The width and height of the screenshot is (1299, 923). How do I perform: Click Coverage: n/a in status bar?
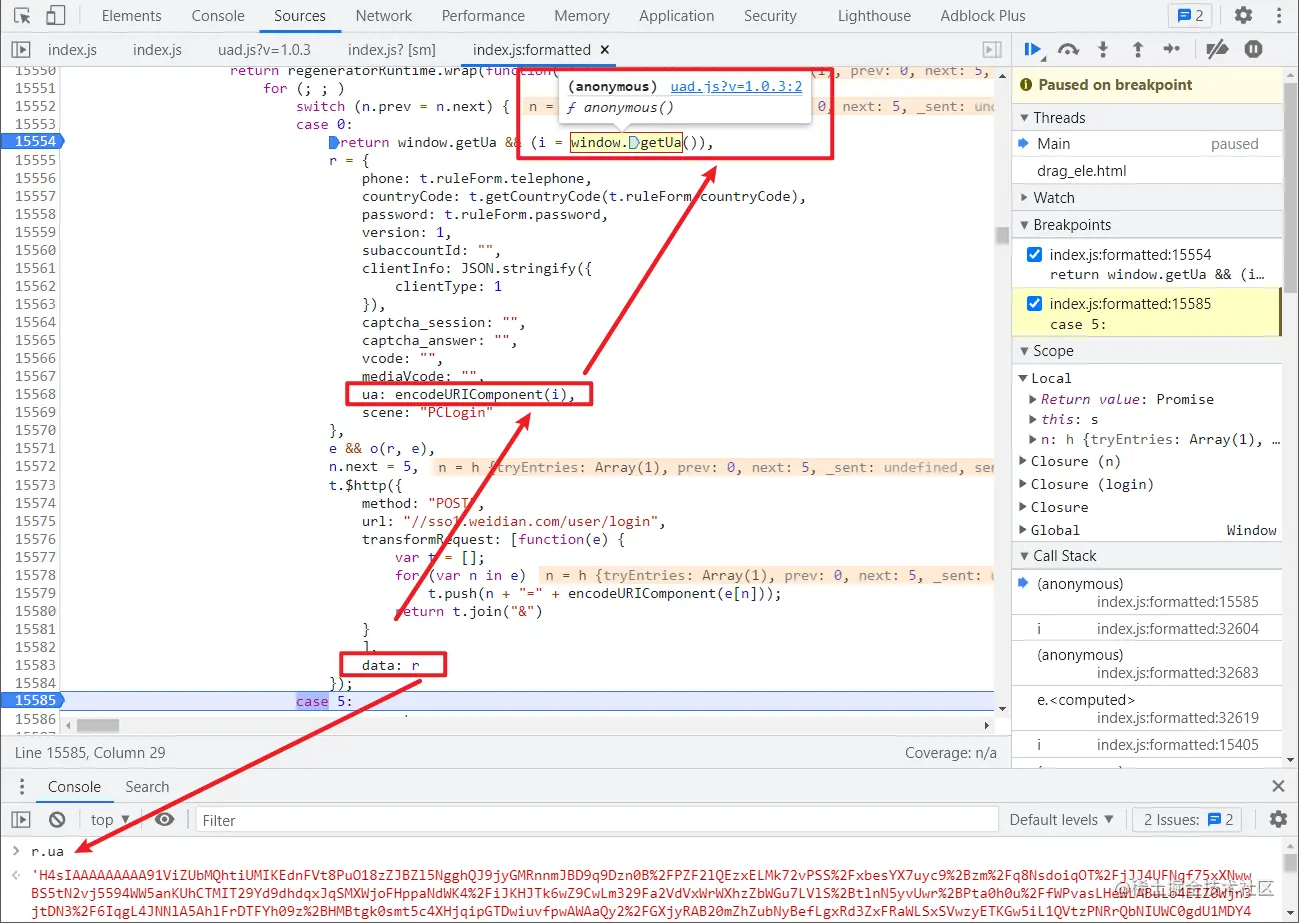click(951, 753)
